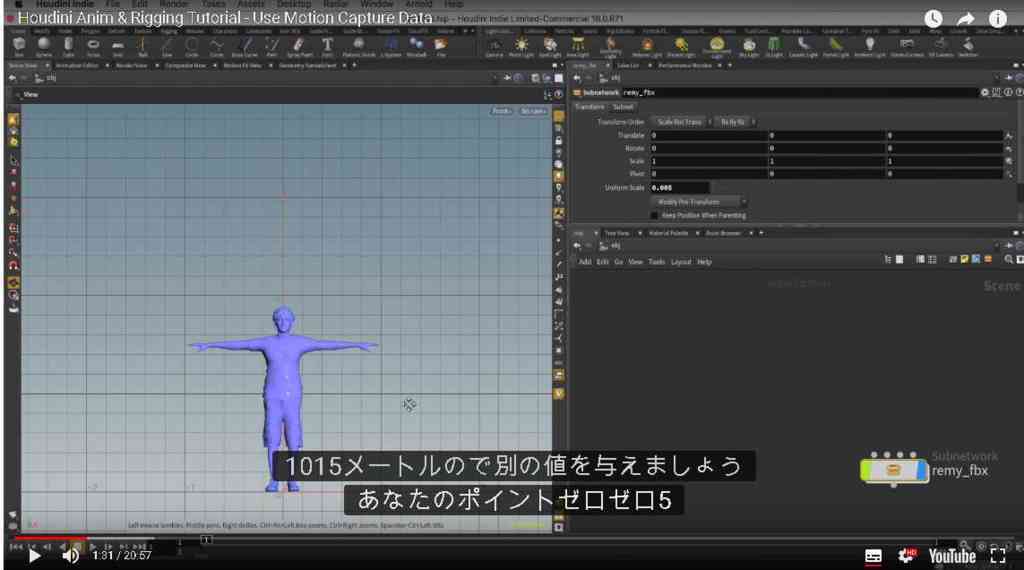This screenshot has height=570, width=1024.
Task: Open the Transform tab in parameters
Action: point(590,107)
